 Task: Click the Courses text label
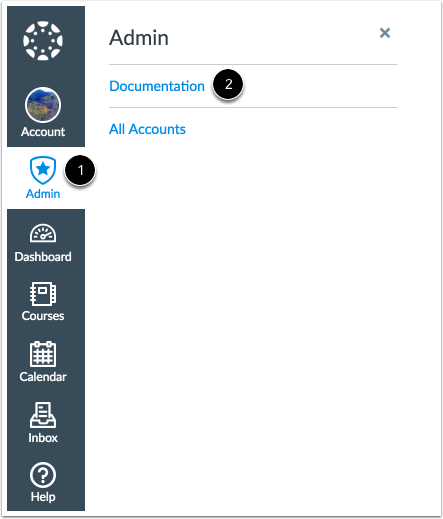pos(43,316)
